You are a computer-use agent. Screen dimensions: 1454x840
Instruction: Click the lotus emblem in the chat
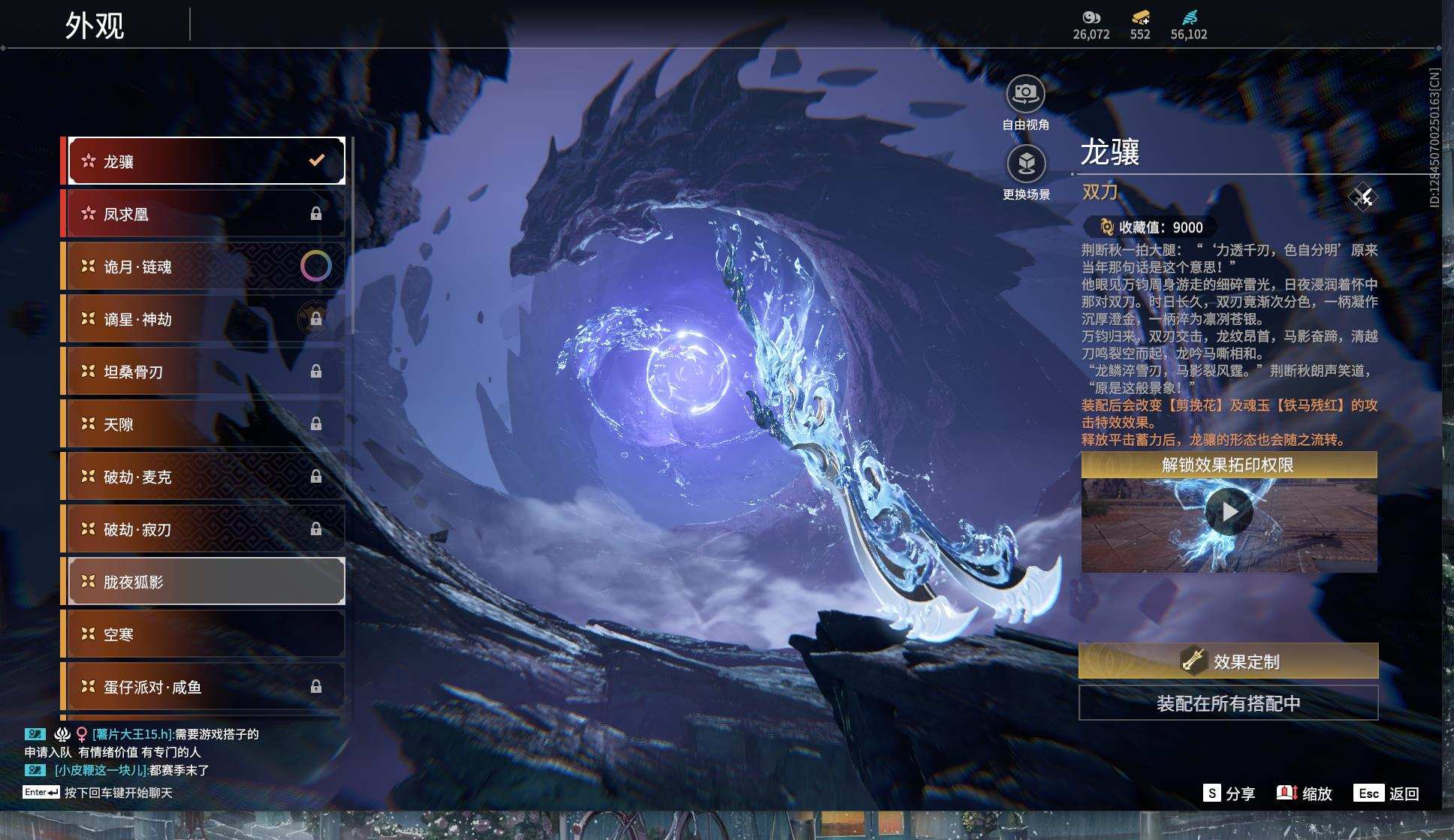[x=62, y=734]
